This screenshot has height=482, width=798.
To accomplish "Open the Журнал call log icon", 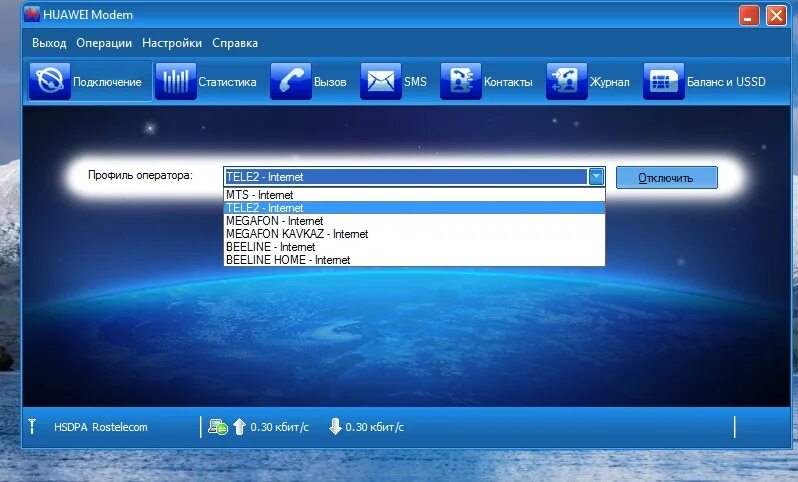I will pyautogui.click(x=566, y=81).
